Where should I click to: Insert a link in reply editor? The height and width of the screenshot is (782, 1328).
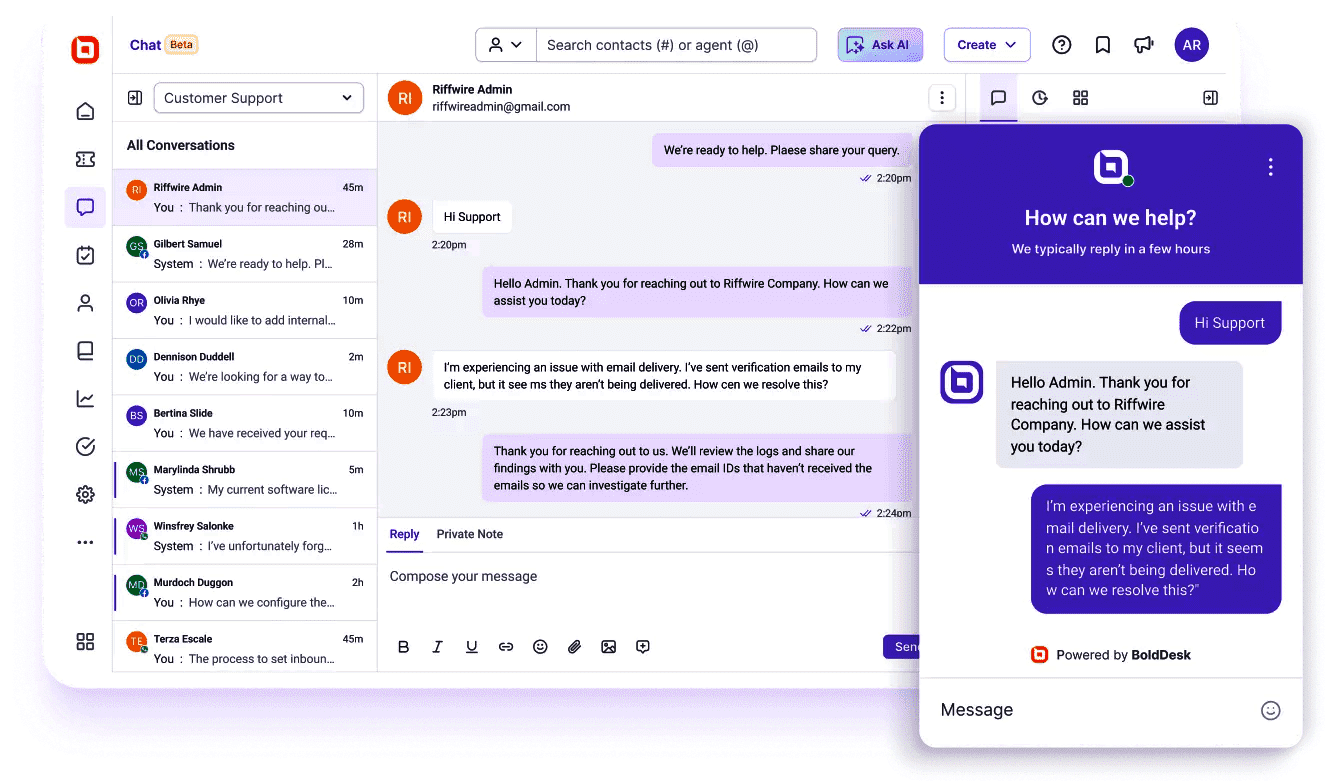(x=506, y=647)
